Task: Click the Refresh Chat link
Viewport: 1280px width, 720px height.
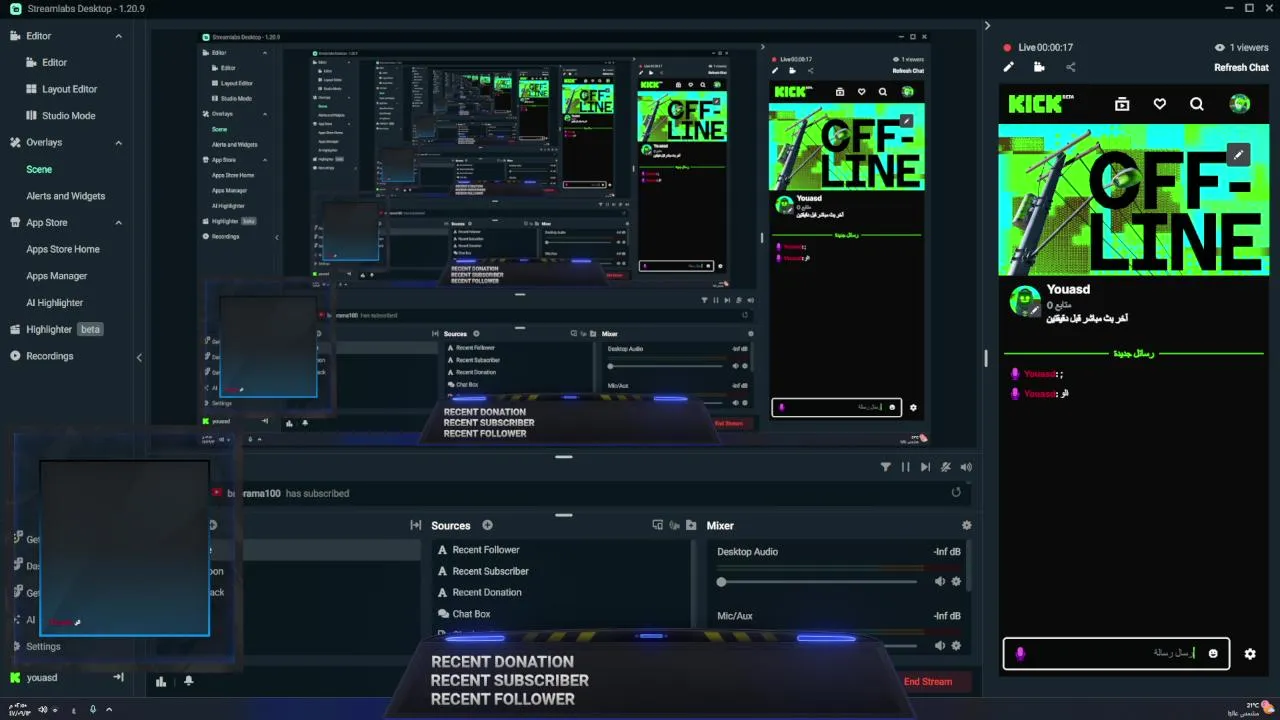Action: [x=1241, y=68]
